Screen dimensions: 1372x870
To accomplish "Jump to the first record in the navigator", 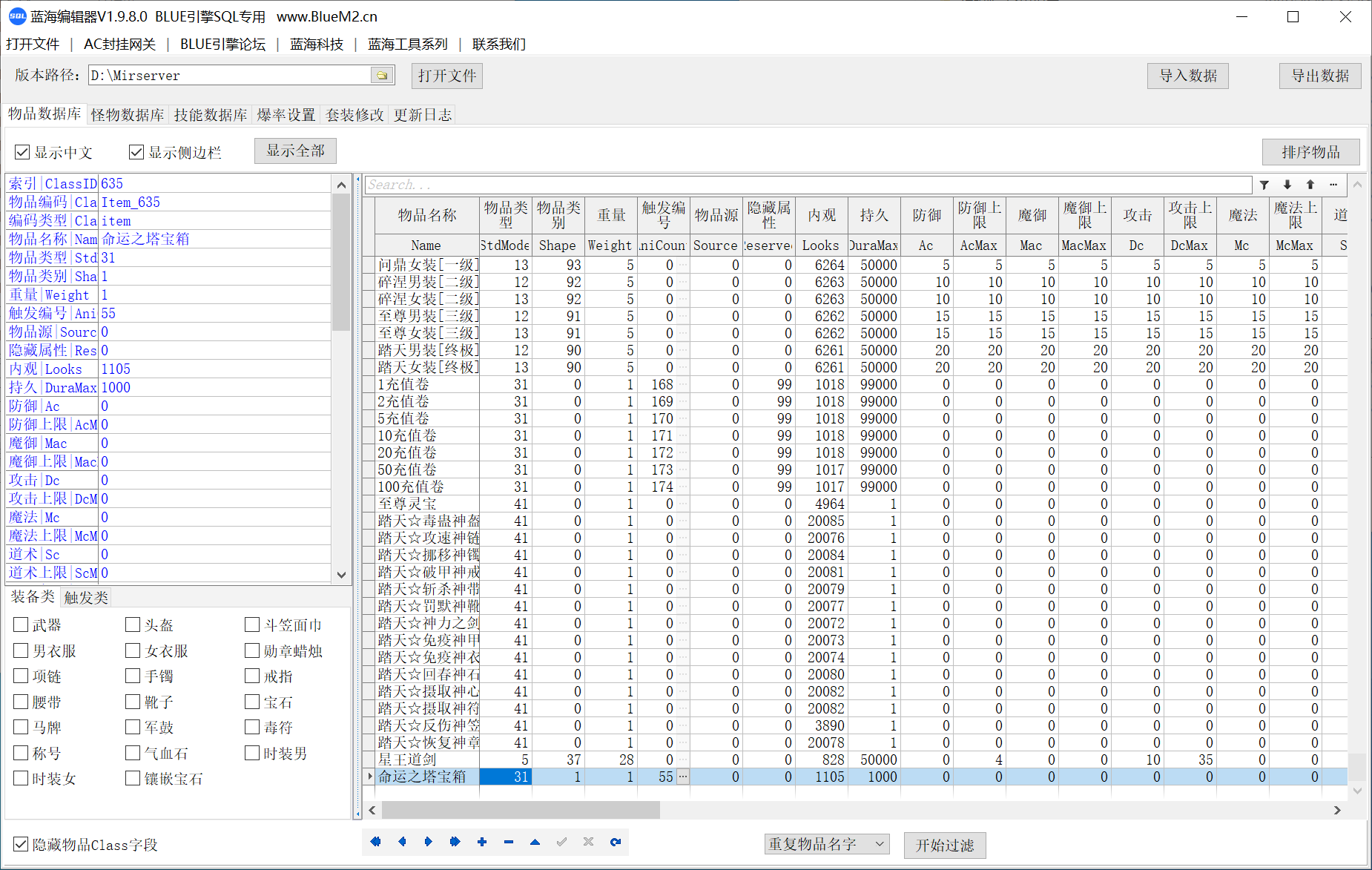I will (x=375, y=842).
